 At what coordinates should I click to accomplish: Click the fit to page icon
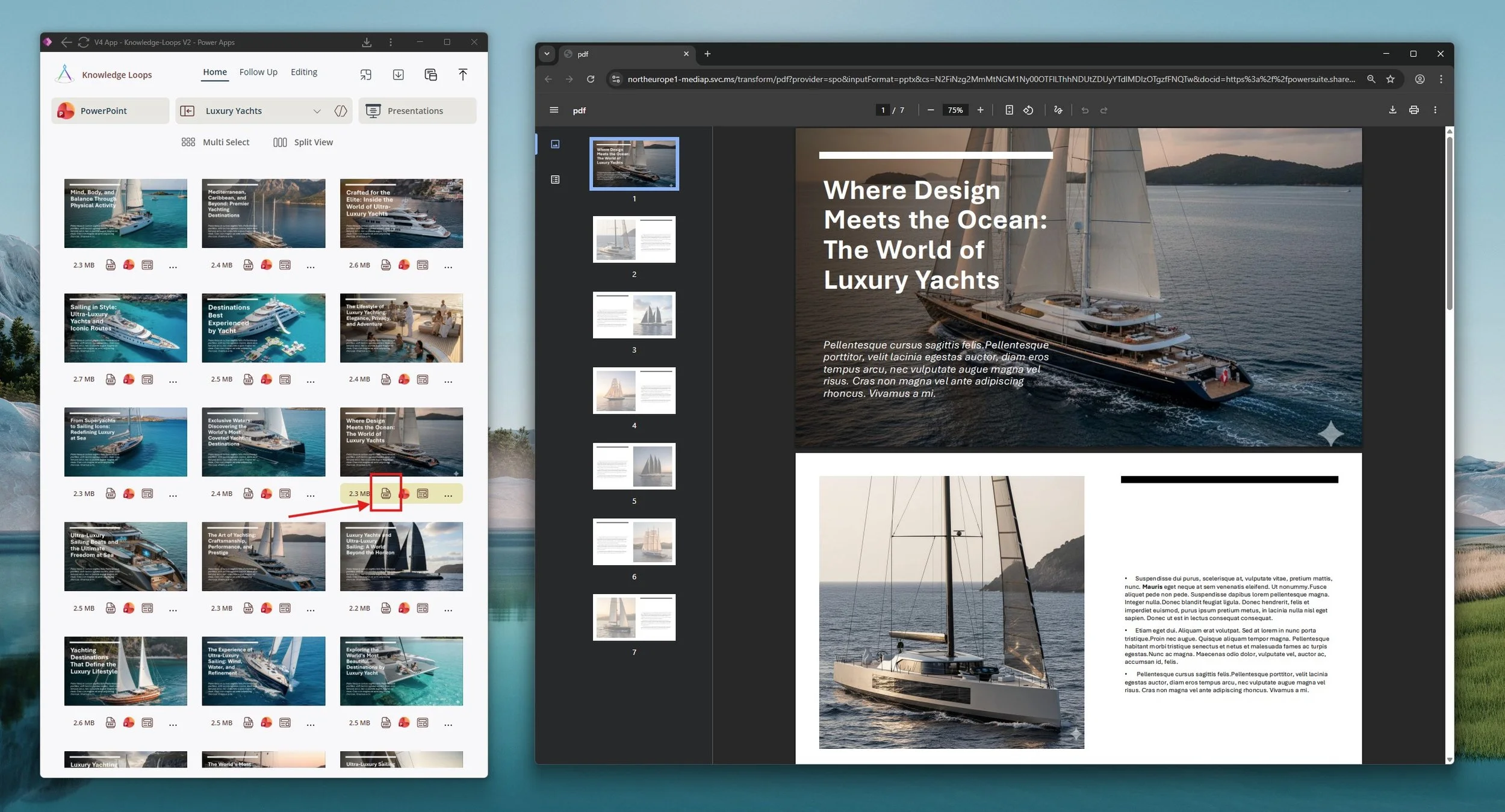pyautogui.click(x=1009, y=110)
